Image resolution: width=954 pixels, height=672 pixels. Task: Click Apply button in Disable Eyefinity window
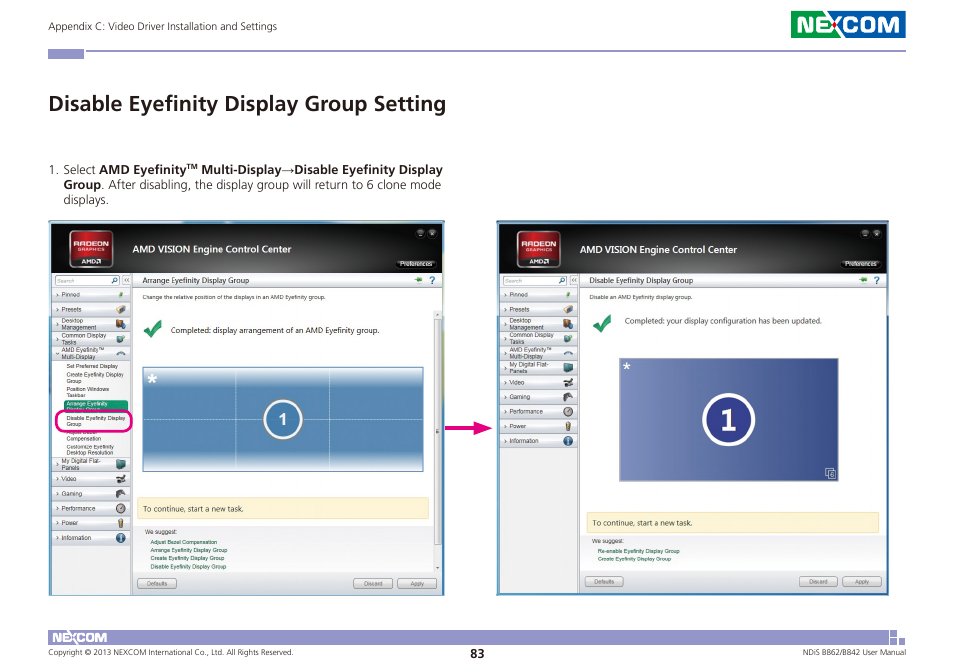pos(862,581)
